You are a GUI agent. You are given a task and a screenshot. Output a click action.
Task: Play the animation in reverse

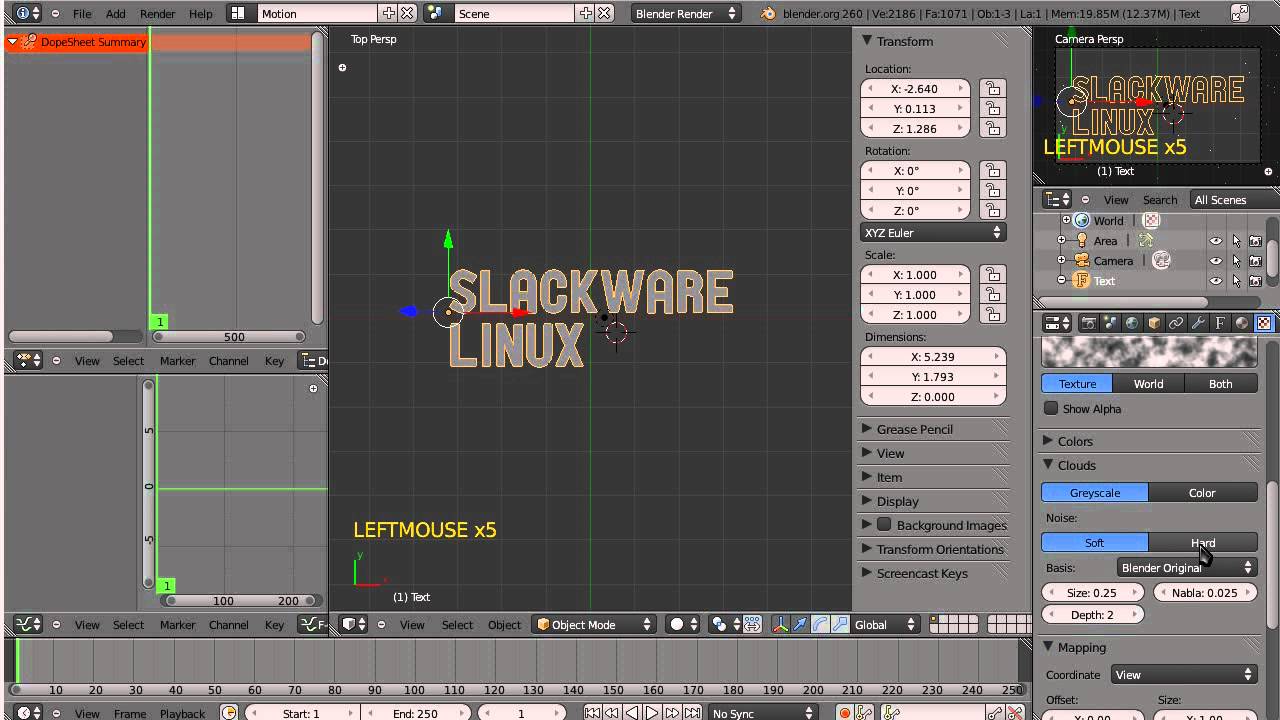coord(632,713)
